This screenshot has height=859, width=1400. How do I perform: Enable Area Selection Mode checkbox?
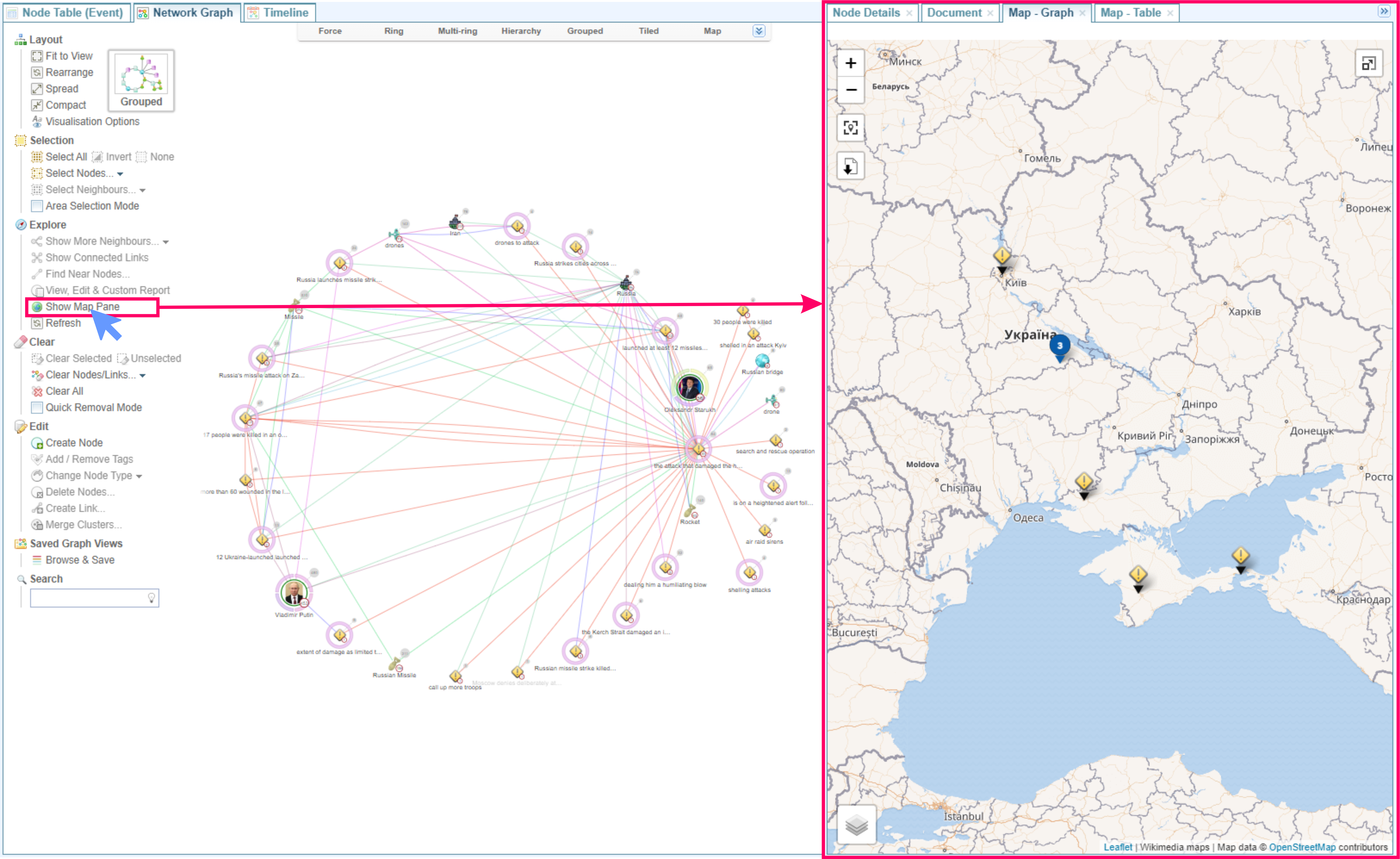point(37,206)
